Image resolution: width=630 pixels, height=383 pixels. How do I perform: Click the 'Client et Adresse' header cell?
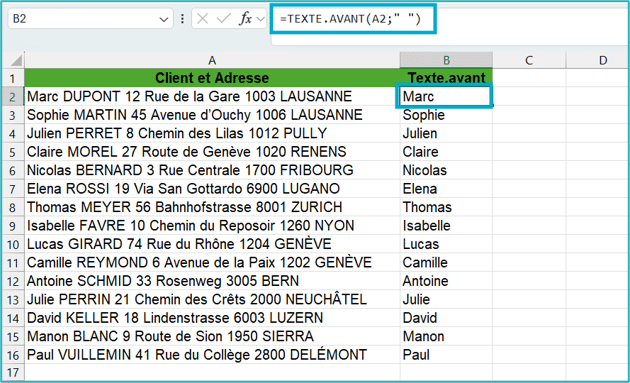[212, 78]
